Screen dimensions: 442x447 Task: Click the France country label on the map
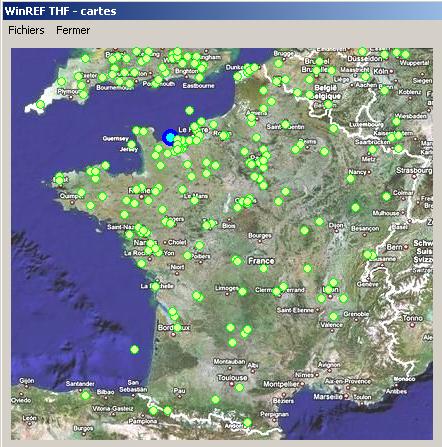(261, 261)
